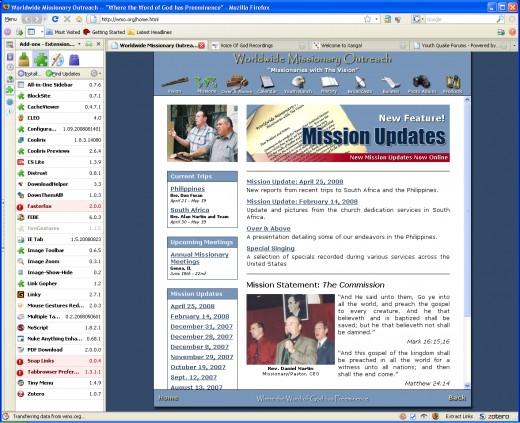Open the location bar history dropdown
The image size is (520, 423).
(377, 19)
